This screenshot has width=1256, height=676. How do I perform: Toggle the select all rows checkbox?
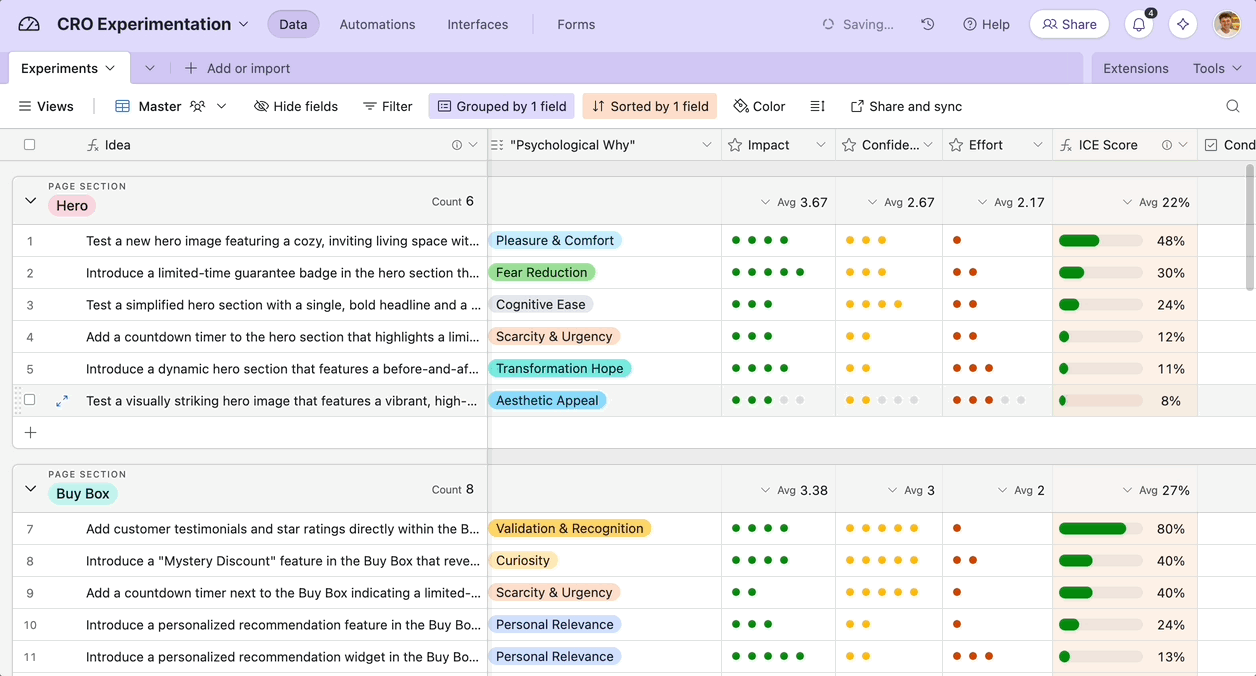tap(30, 145)
